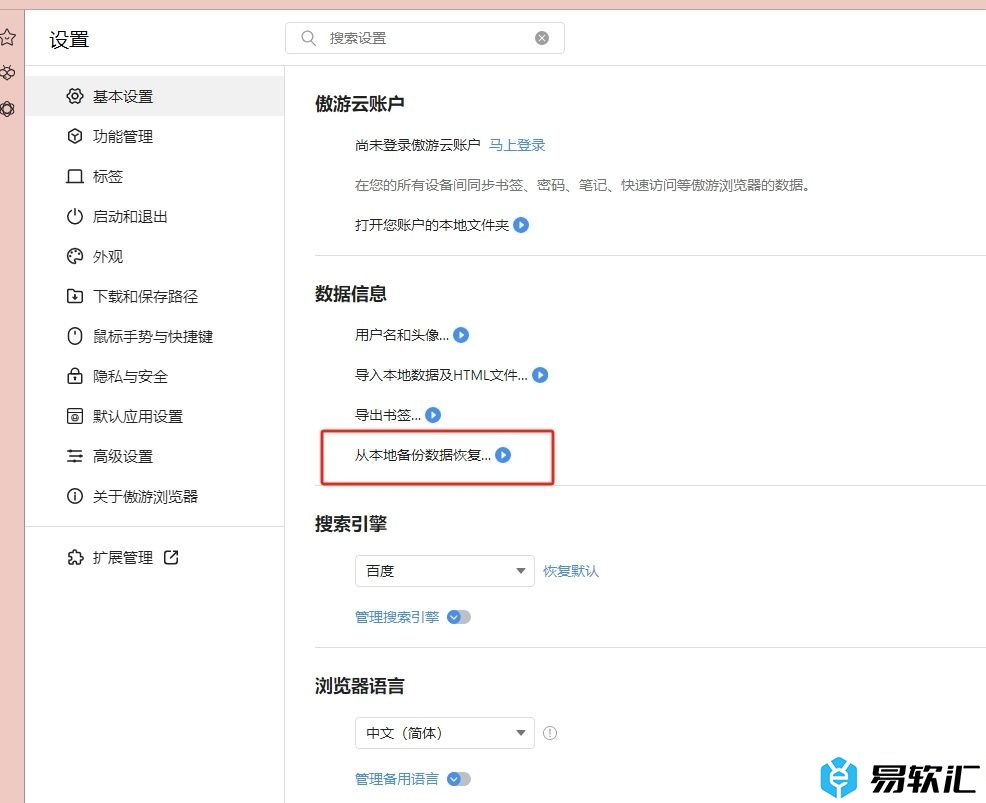Click the 管理搜索引擎 link text
The image size is (986, 803).
tap(397, 617)
